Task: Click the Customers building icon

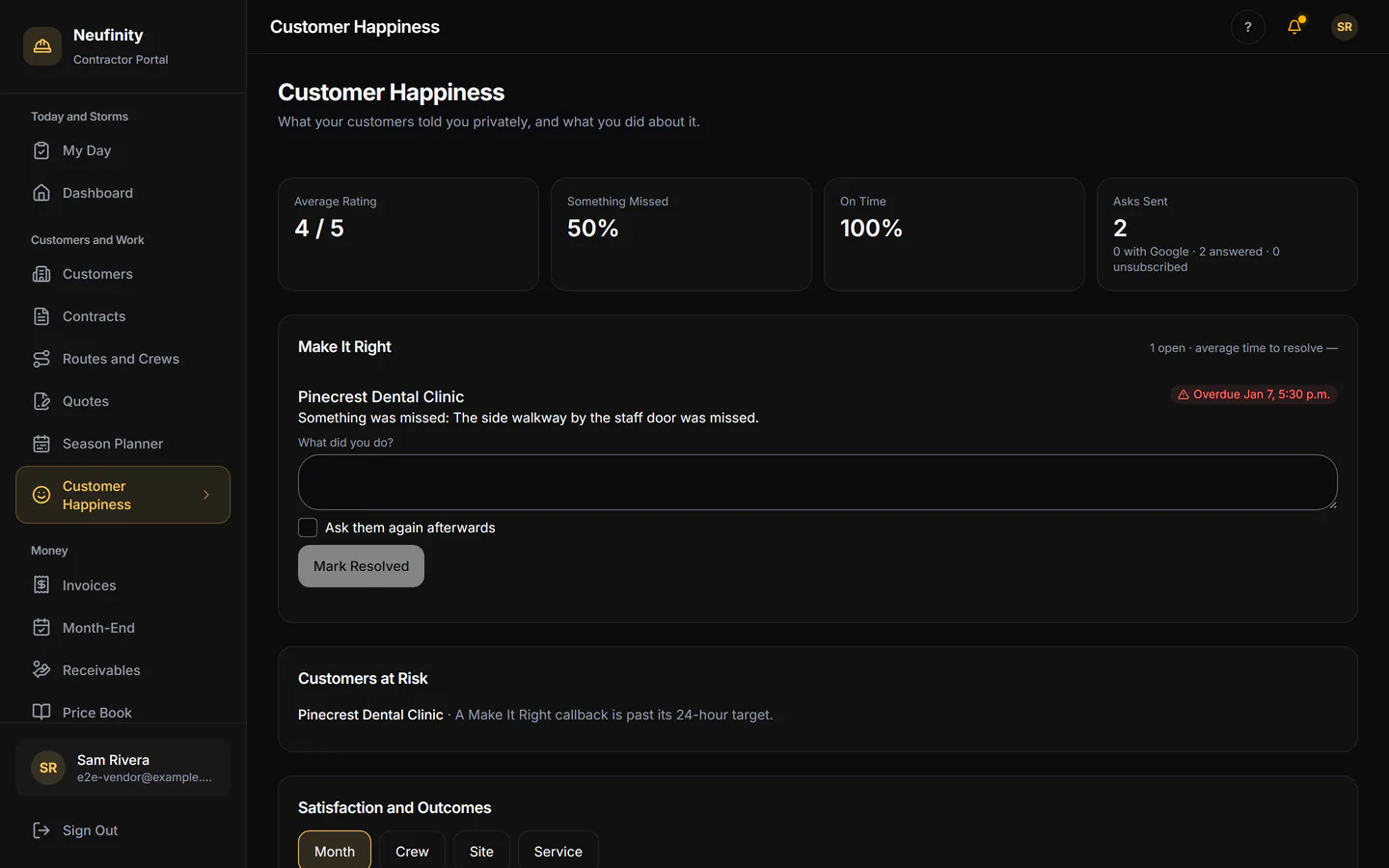Action: [x=41, y=274]
